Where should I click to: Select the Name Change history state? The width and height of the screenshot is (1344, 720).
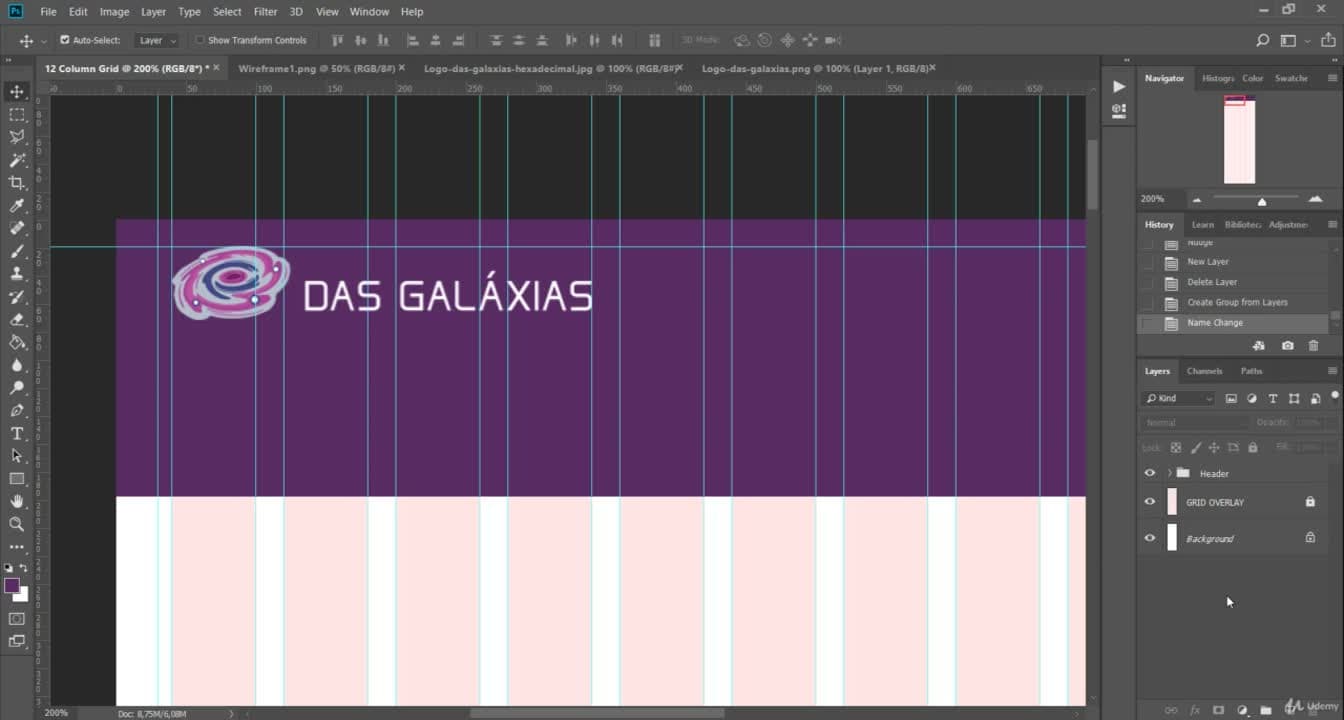(x=1233, y=323)
